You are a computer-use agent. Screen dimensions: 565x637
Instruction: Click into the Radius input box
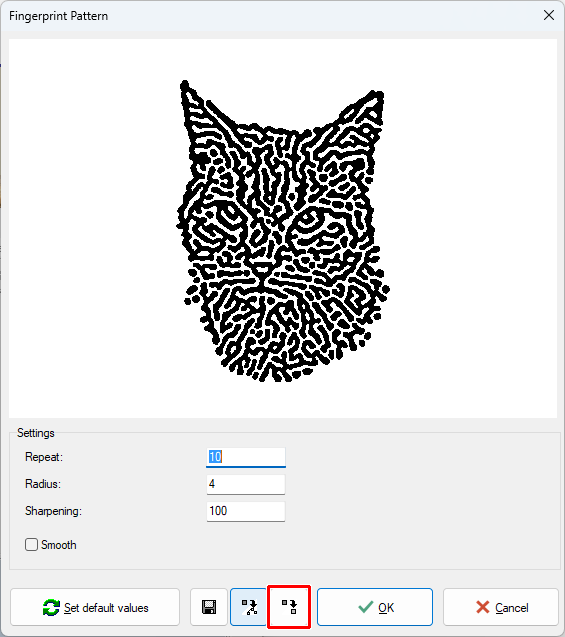point(246,484)
